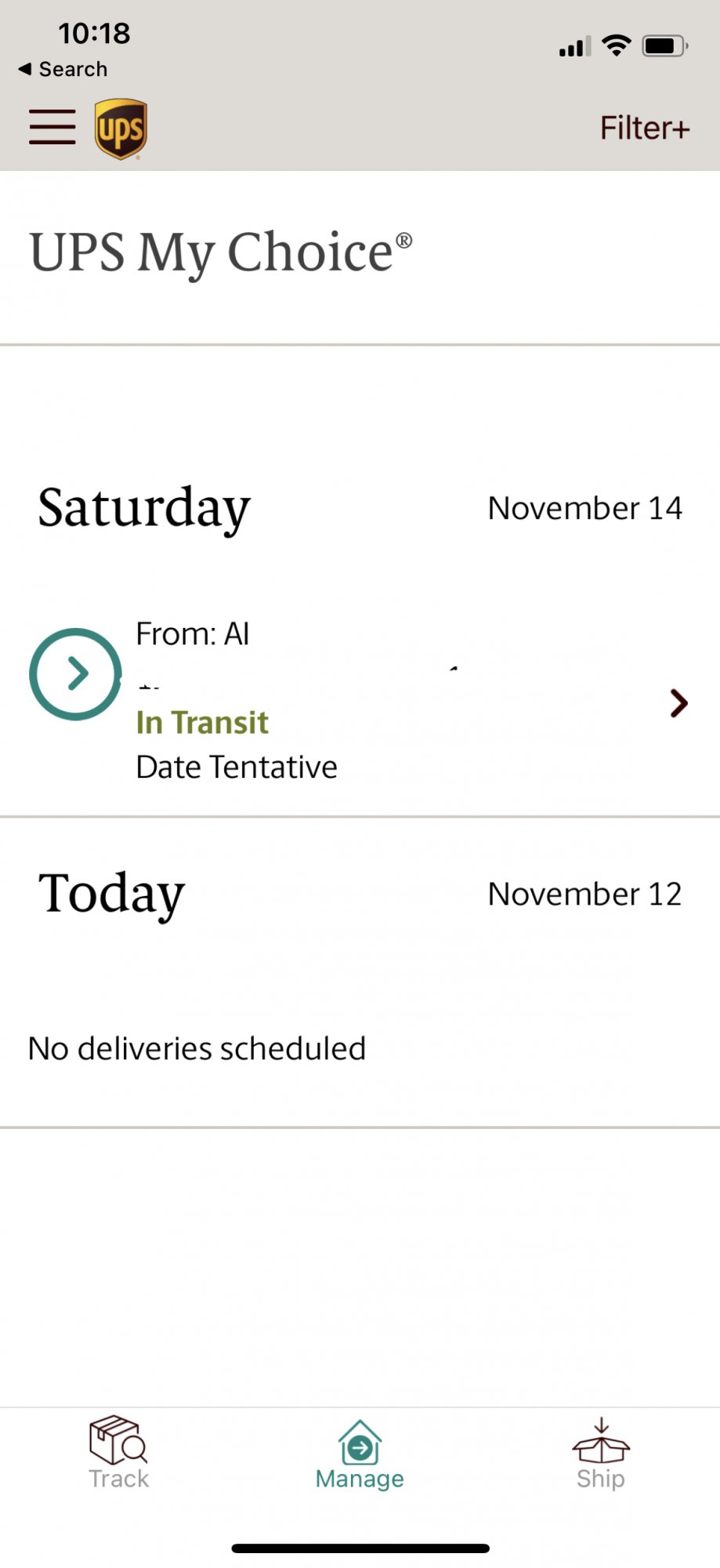Image resolution: width=720 pixels, height=1568 pixels.
Task: Go to the Ship tab
Action: 600,1453
